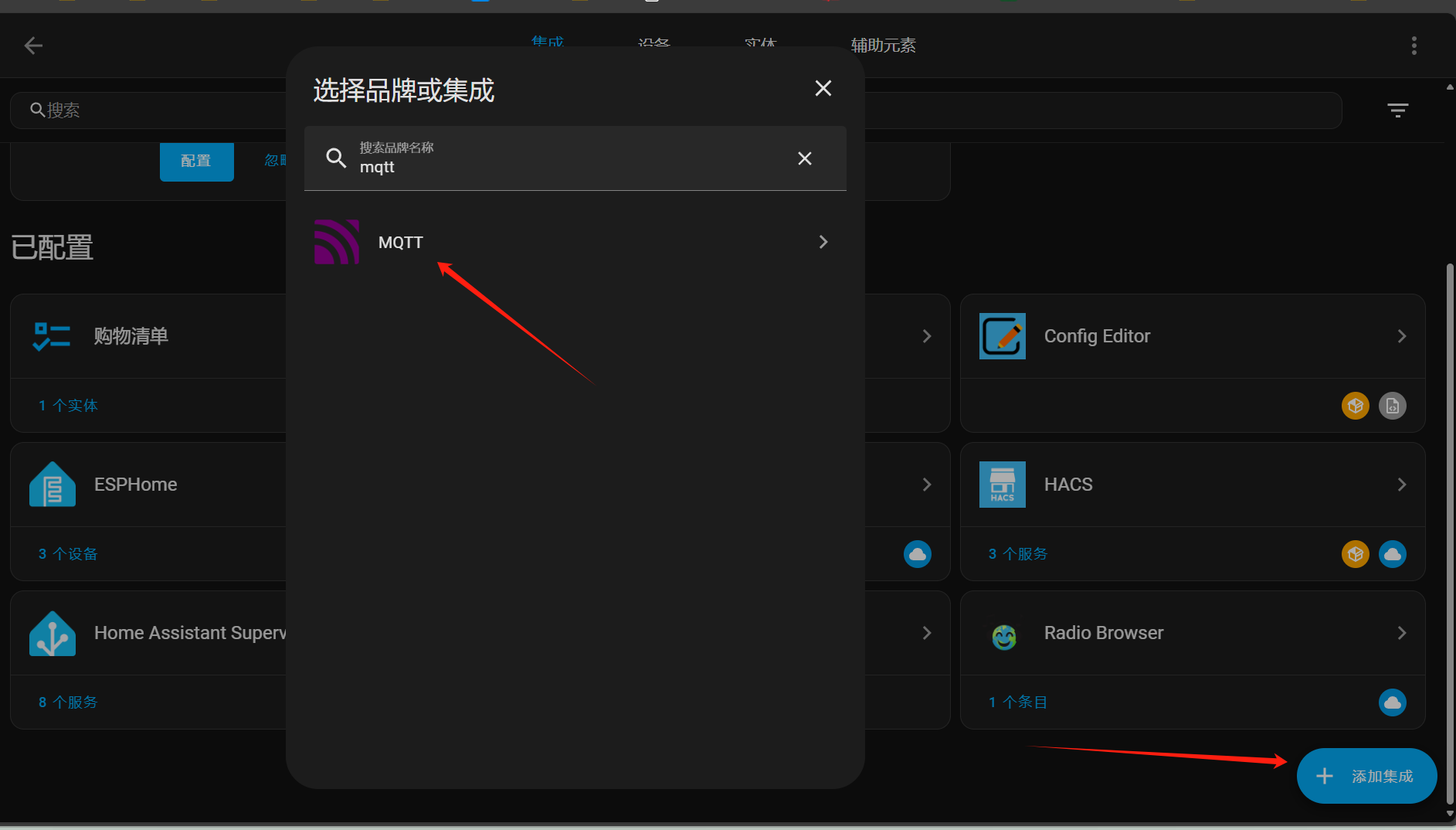
Task: Click Config Editor grey file badge
Action: [1393, 406]
